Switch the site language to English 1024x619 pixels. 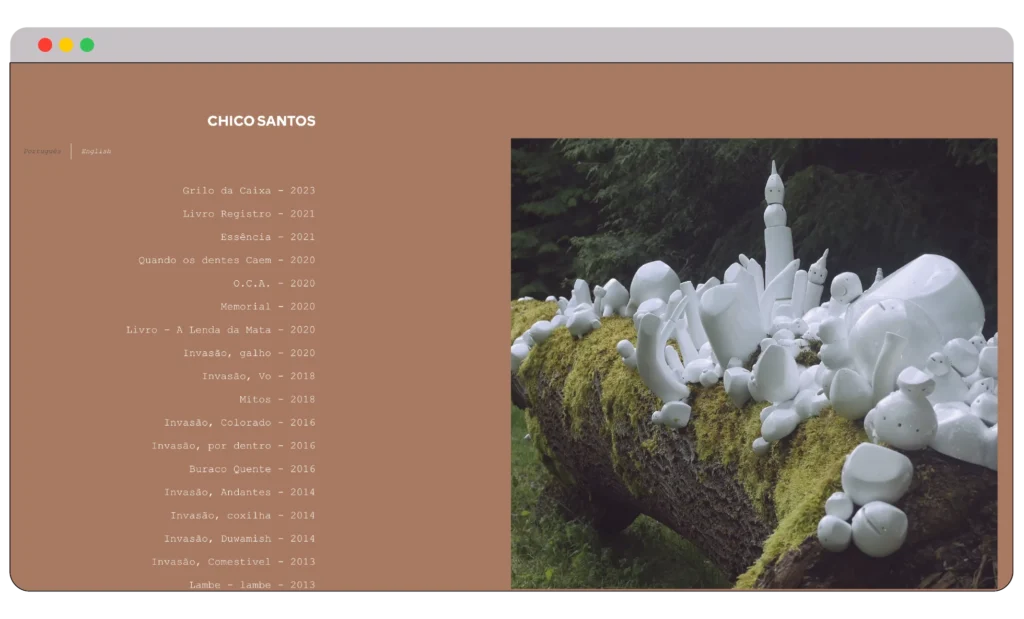click(x=96, y=152)
